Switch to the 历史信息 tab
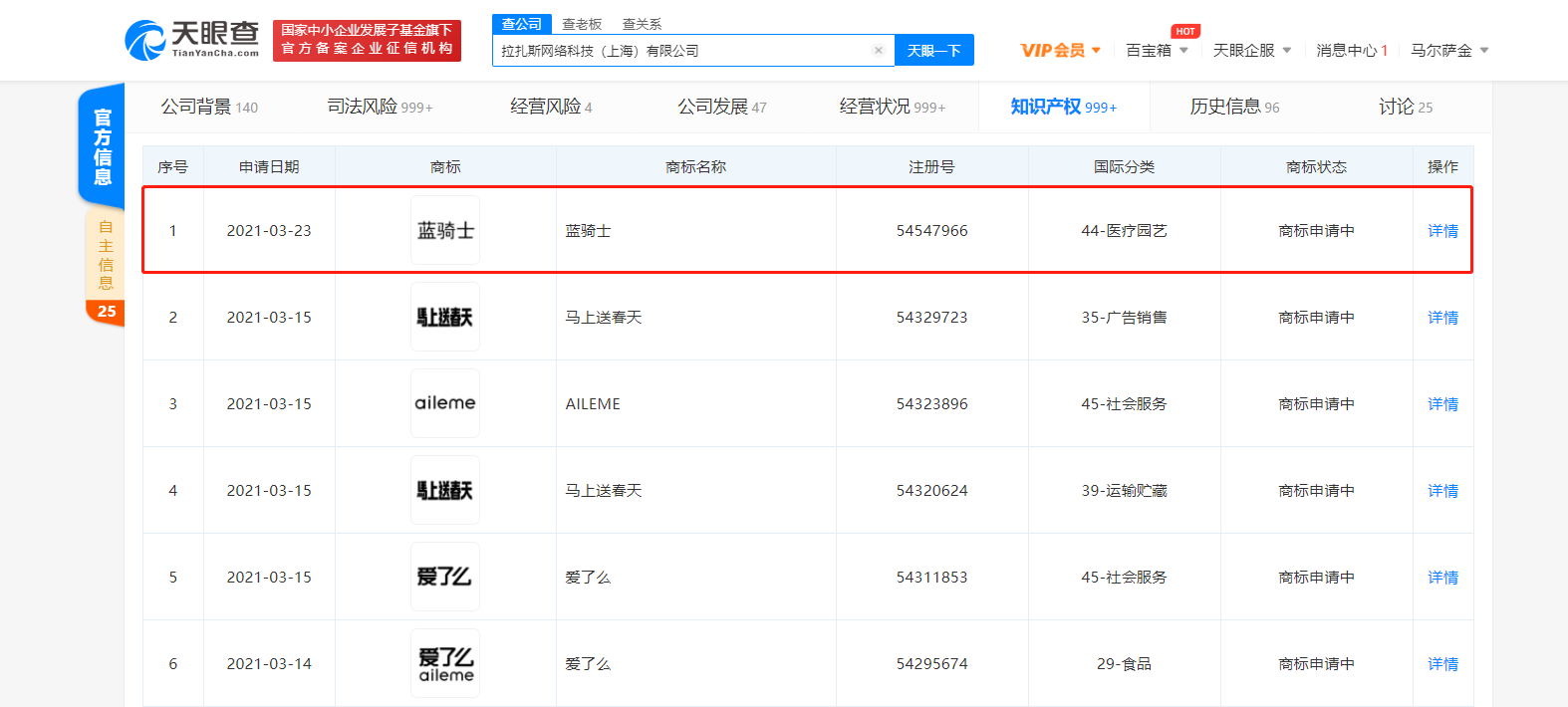Image resolution: width=1568 pixels, height=707 pixels. 1234,107
